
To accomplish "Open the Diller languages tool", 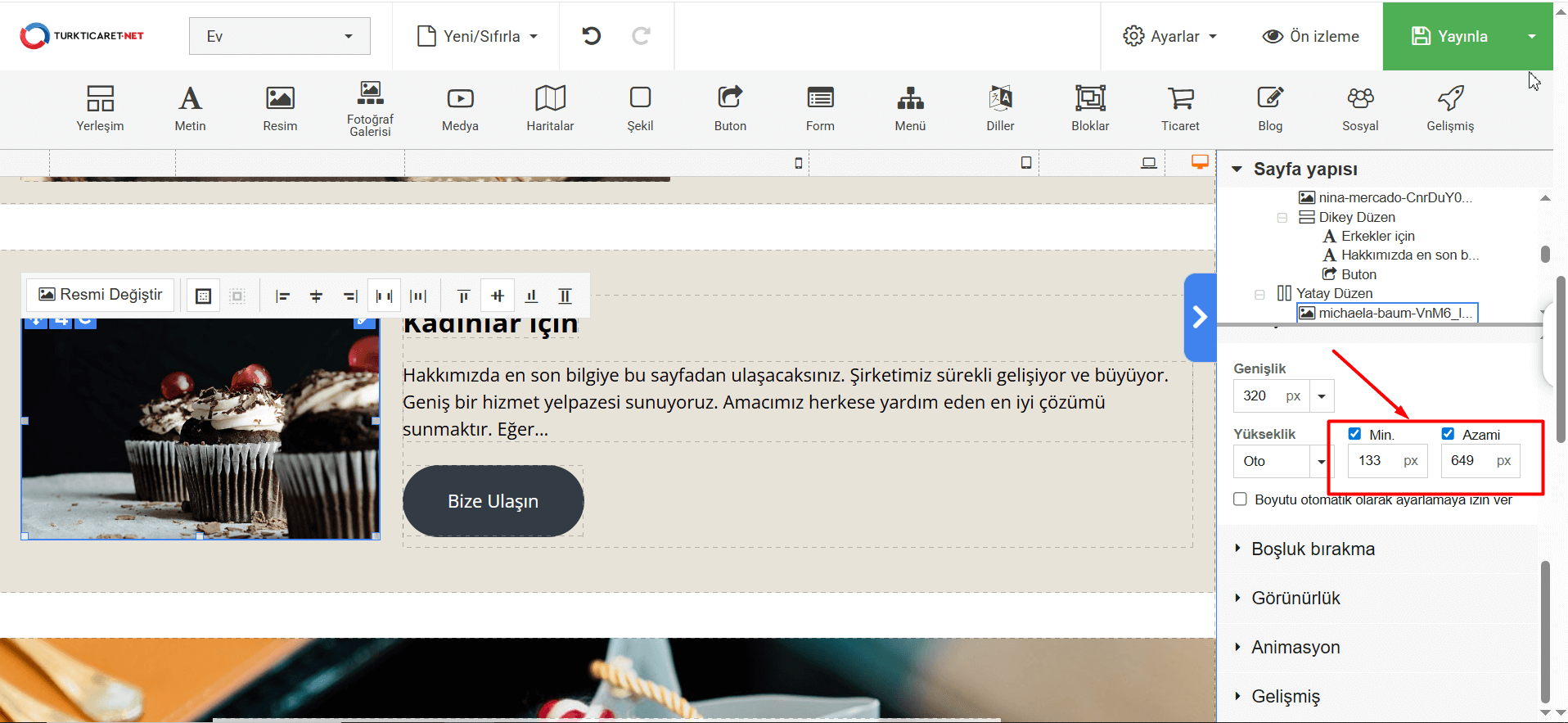I will (x=1000, y=108).
